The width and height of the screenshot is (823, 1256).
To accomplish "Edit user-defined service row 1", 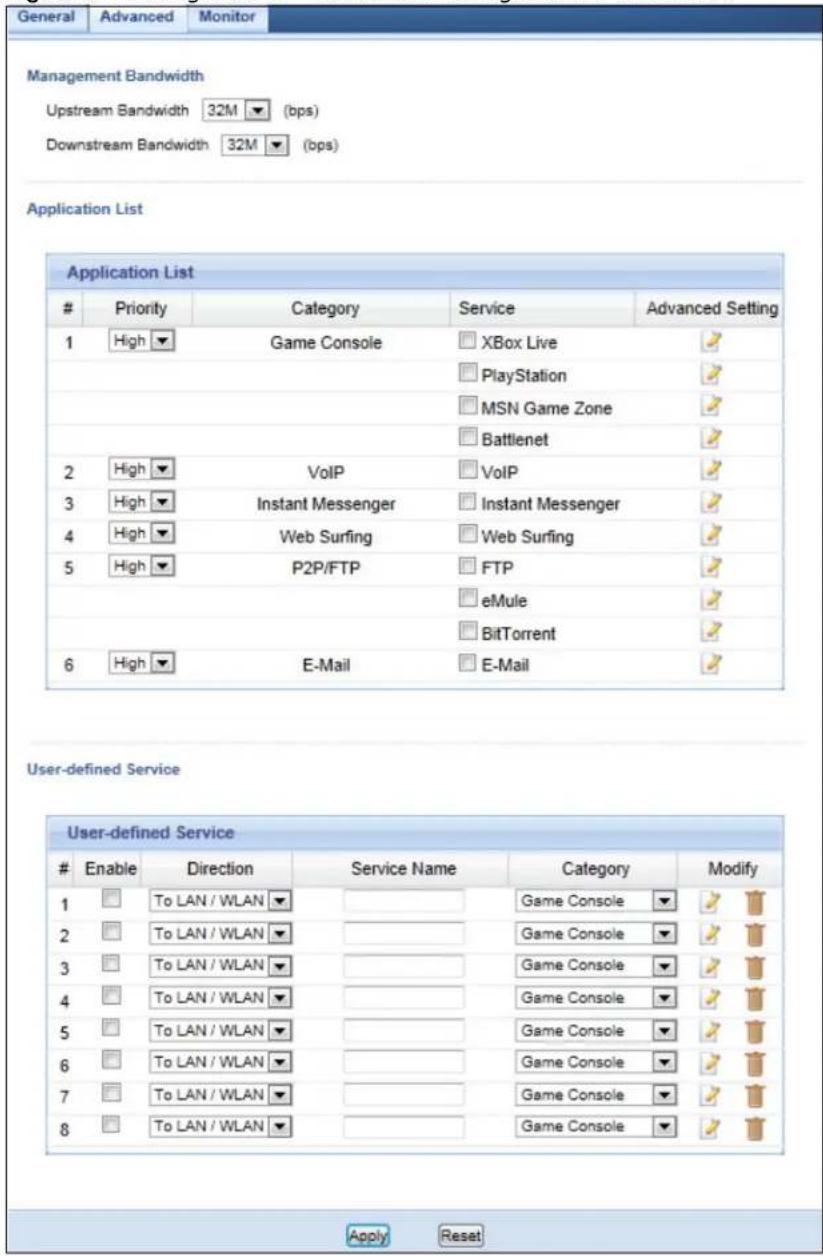I will point(708,902).
